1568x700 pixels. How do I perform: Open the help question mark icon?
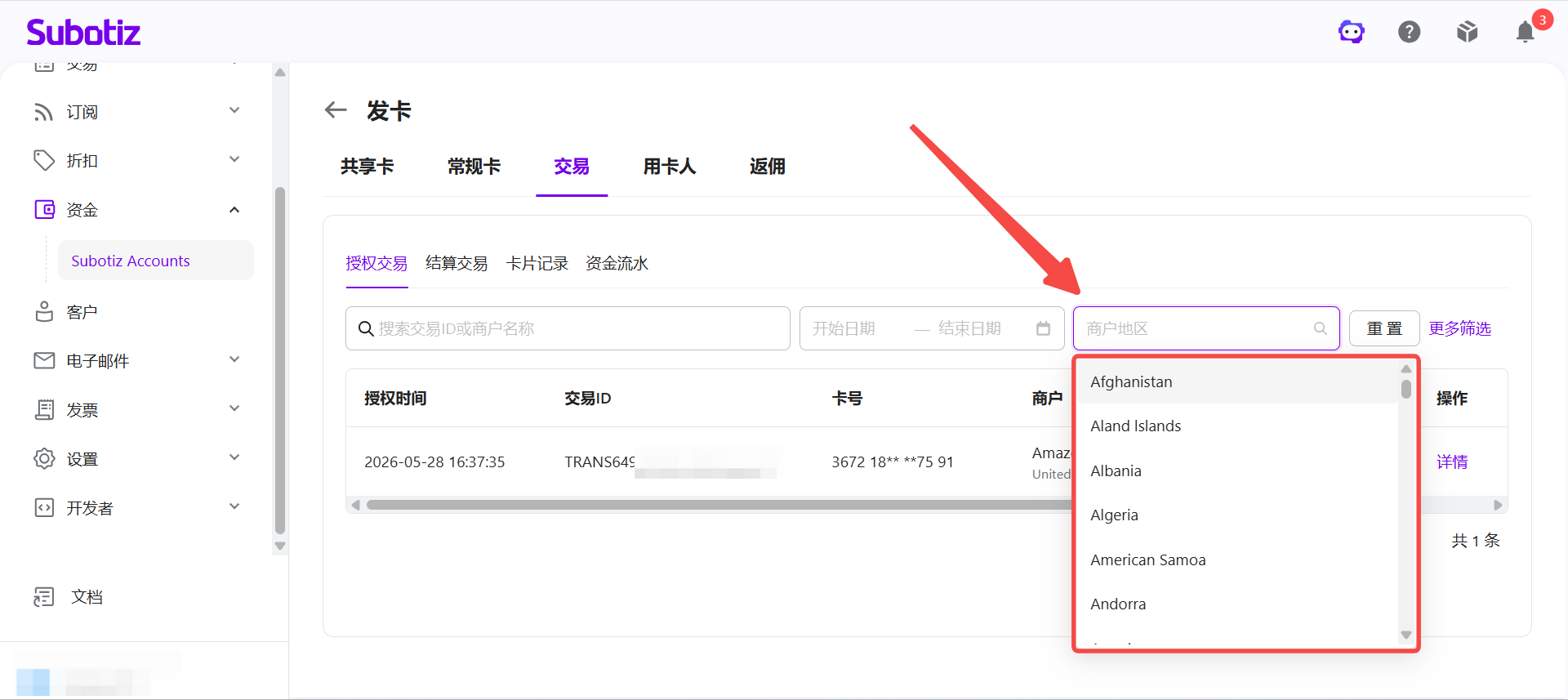click(1410, 32)
